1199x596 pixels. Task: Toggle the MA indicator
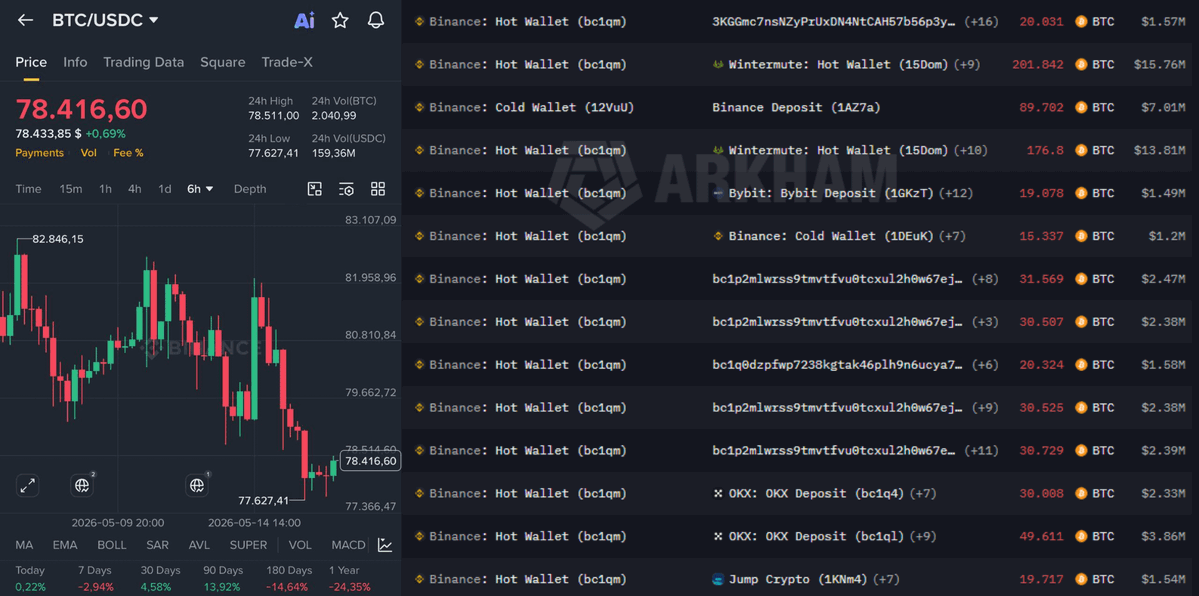pos(24,545)
